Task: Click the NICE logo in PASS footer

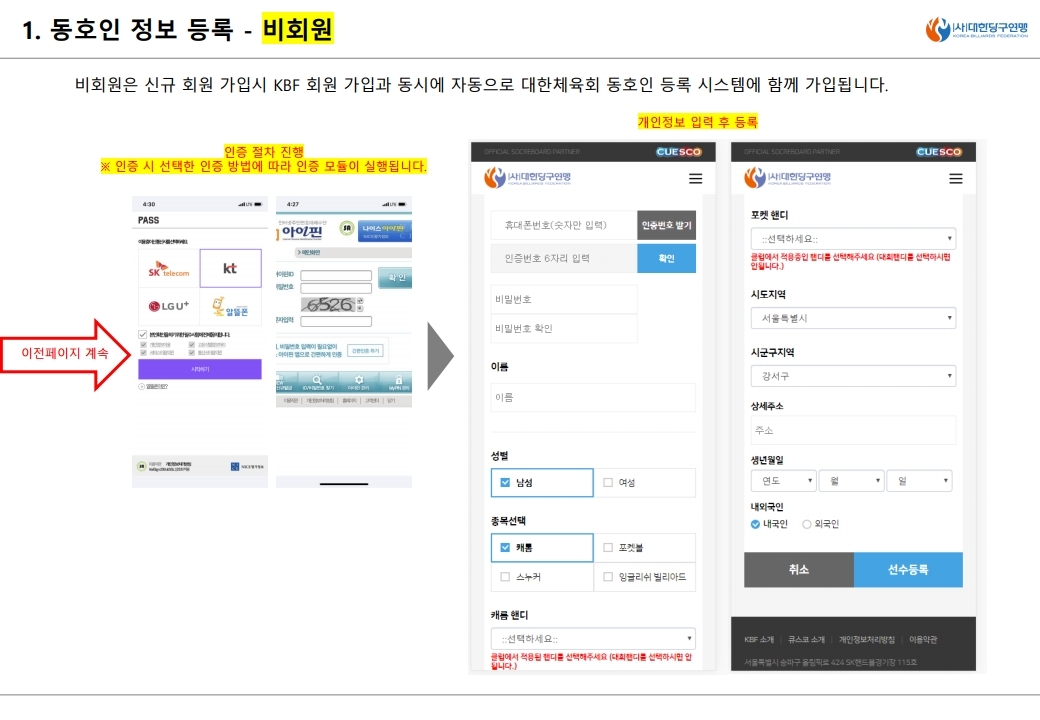Action: pyautogui.click(x=247, y=467)
